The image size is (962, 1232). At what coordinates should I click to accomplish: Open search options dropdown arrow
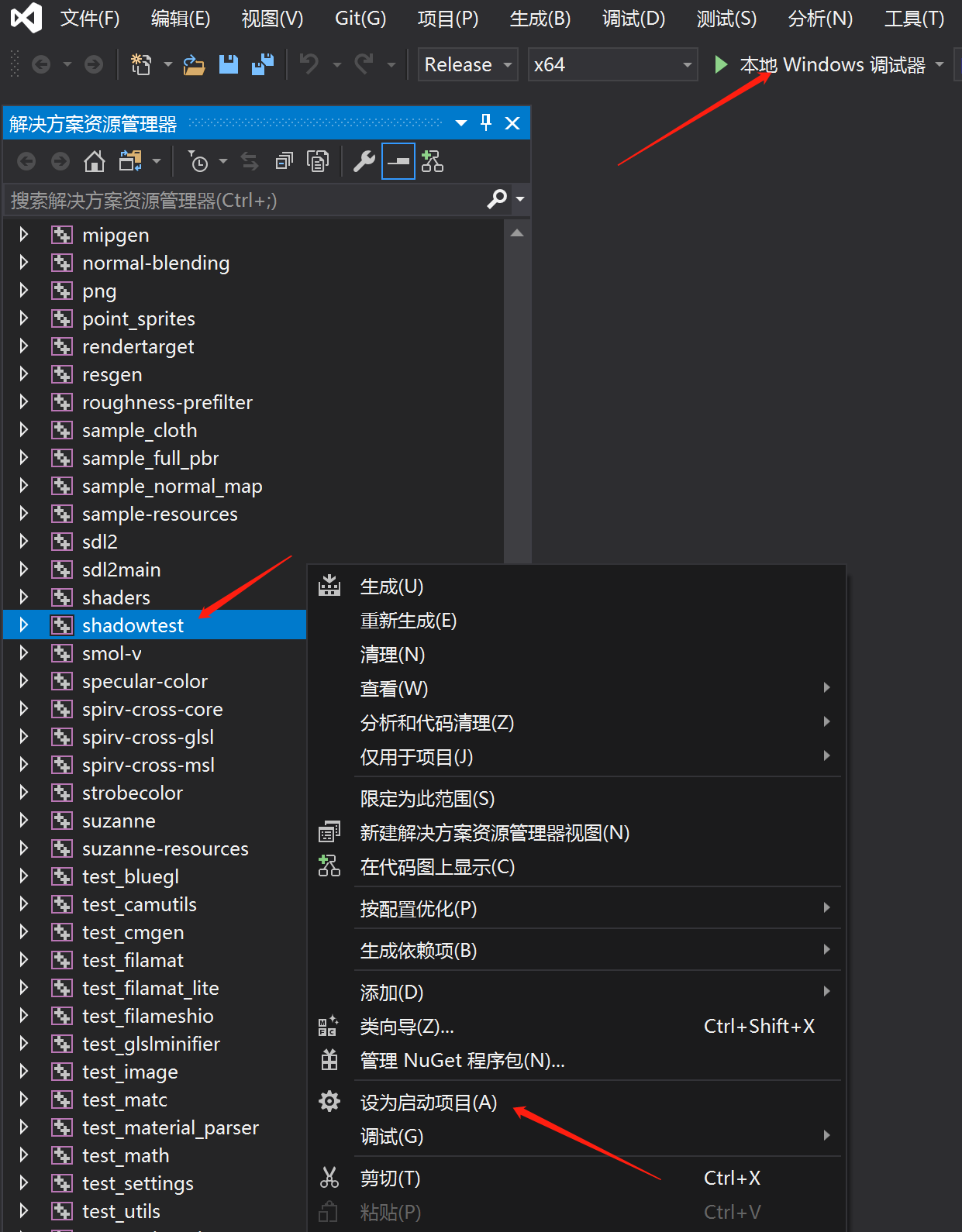(520, 200)
